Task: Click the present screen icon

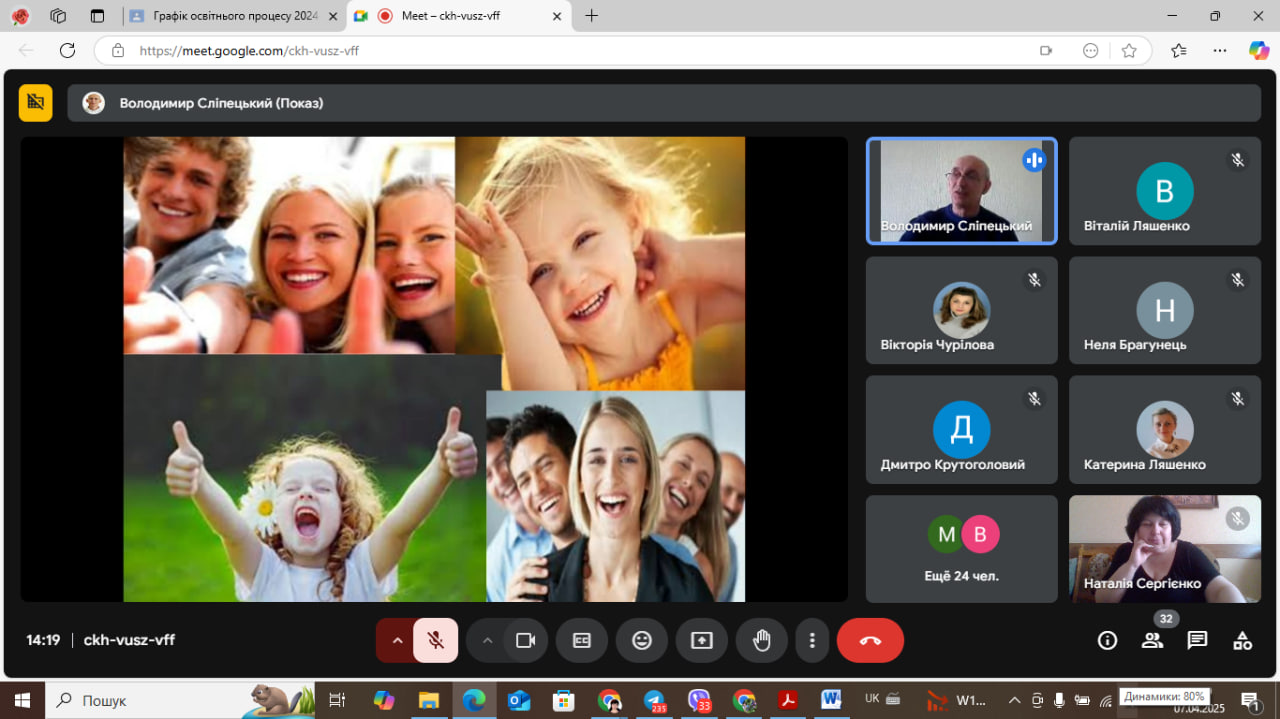Action: (x=702, y=641)
